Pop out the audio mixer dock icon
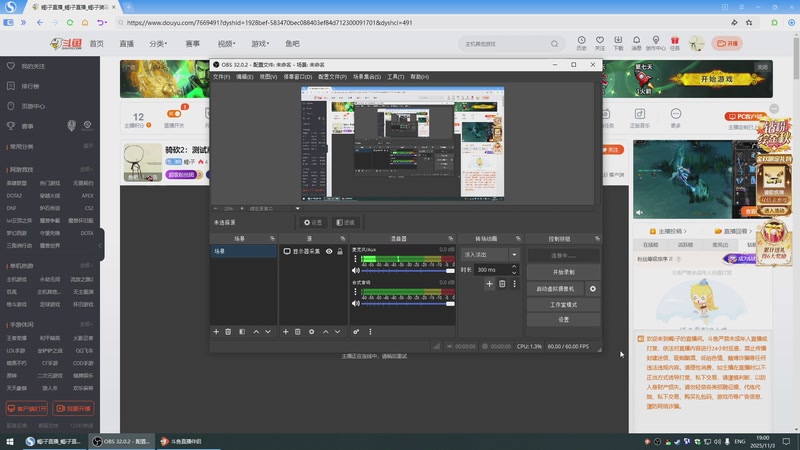This screenshot has width=800, height=450. click(x=451, y=239)
